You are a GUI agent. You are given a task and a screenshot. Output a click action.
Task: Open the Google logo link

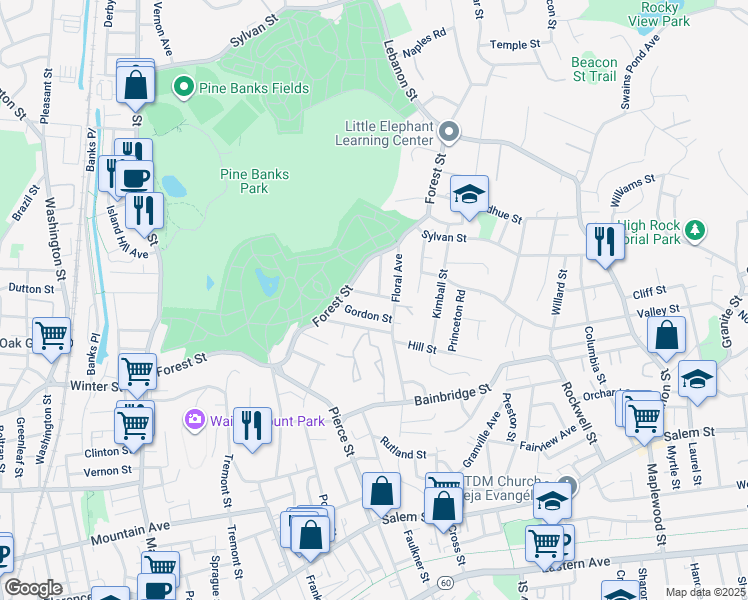[33, 587]
